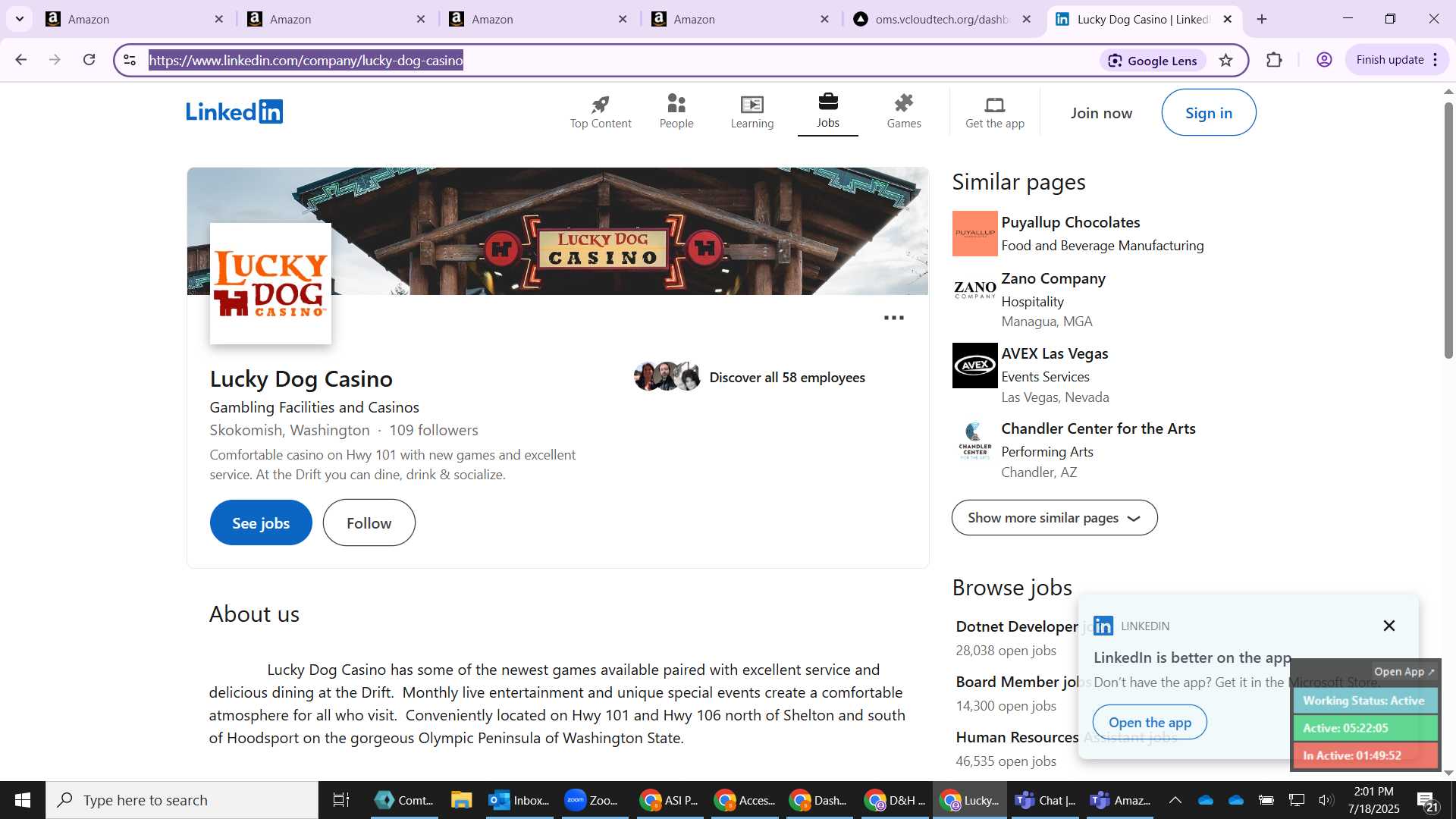
Task: Click the Join now link
Action: tap(1101, 113)
